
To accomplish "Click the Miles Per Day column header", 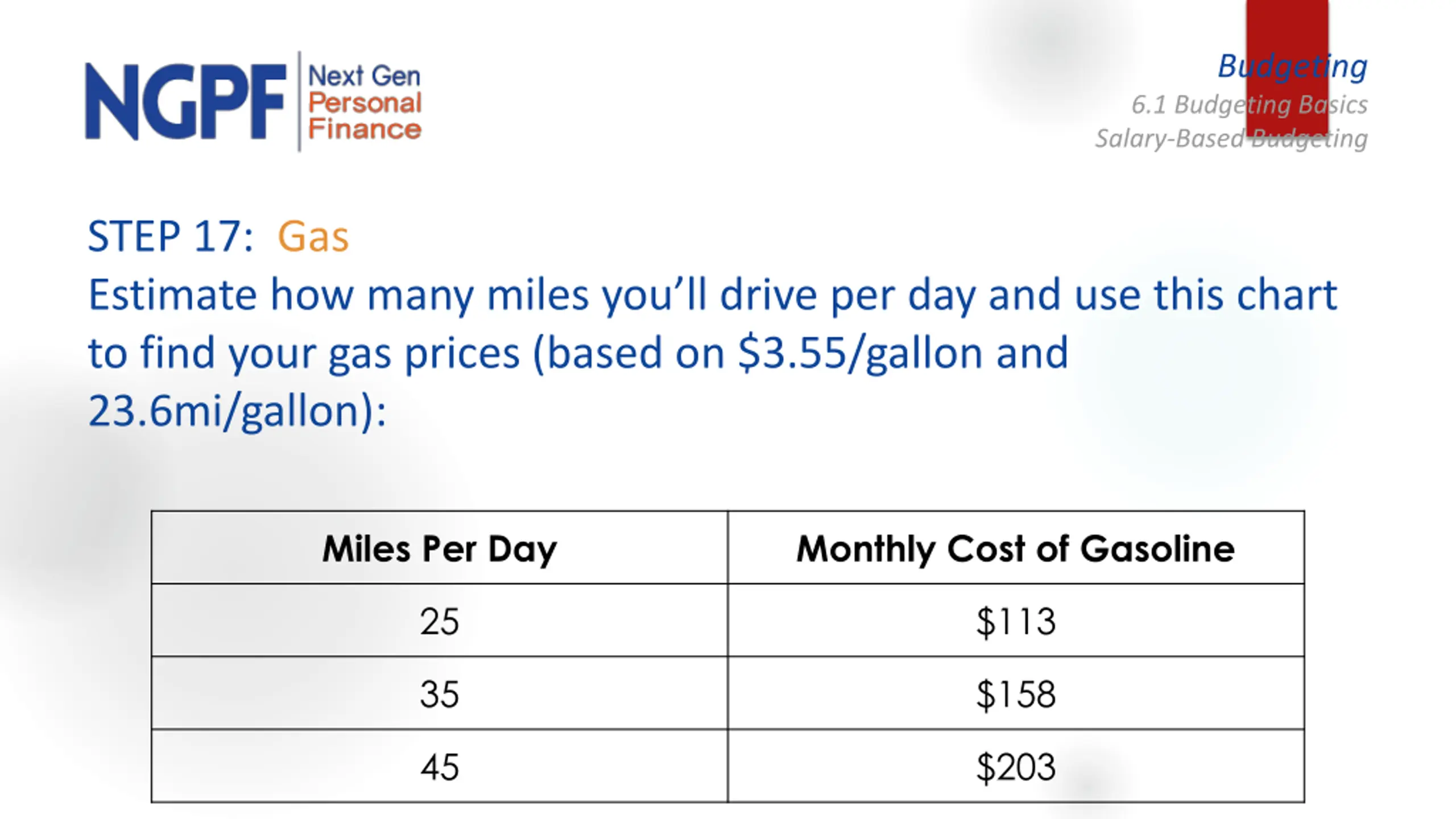I will tap(439, 548).
